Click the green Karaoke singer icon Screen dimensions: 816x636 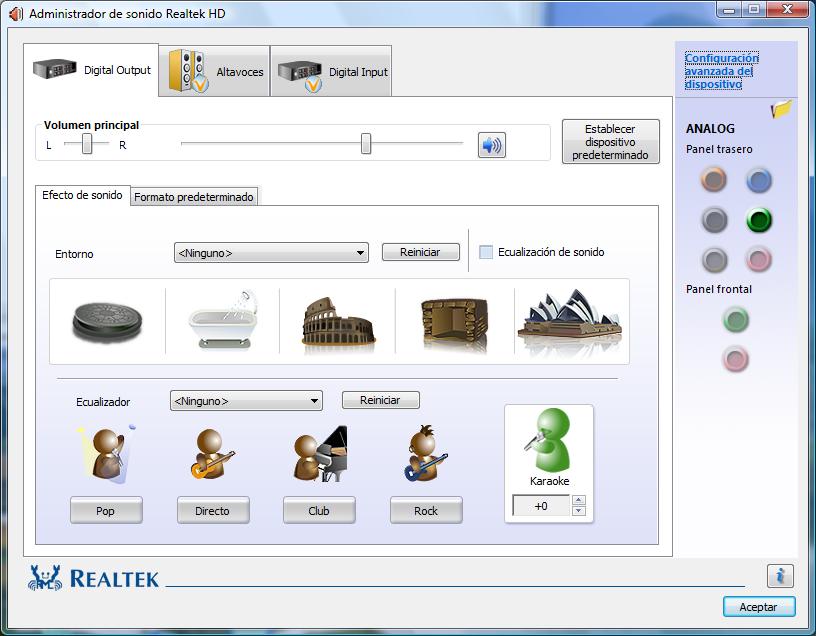548,440
